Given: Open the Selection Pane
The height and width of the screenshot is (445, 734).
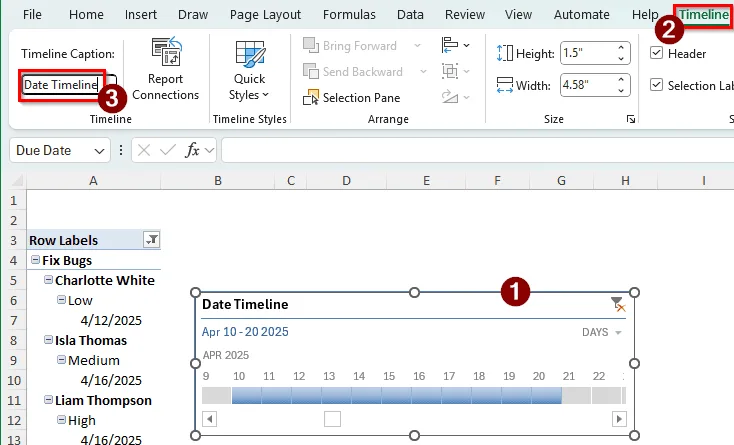Looking at the screenshot, I should click(352, 98).
